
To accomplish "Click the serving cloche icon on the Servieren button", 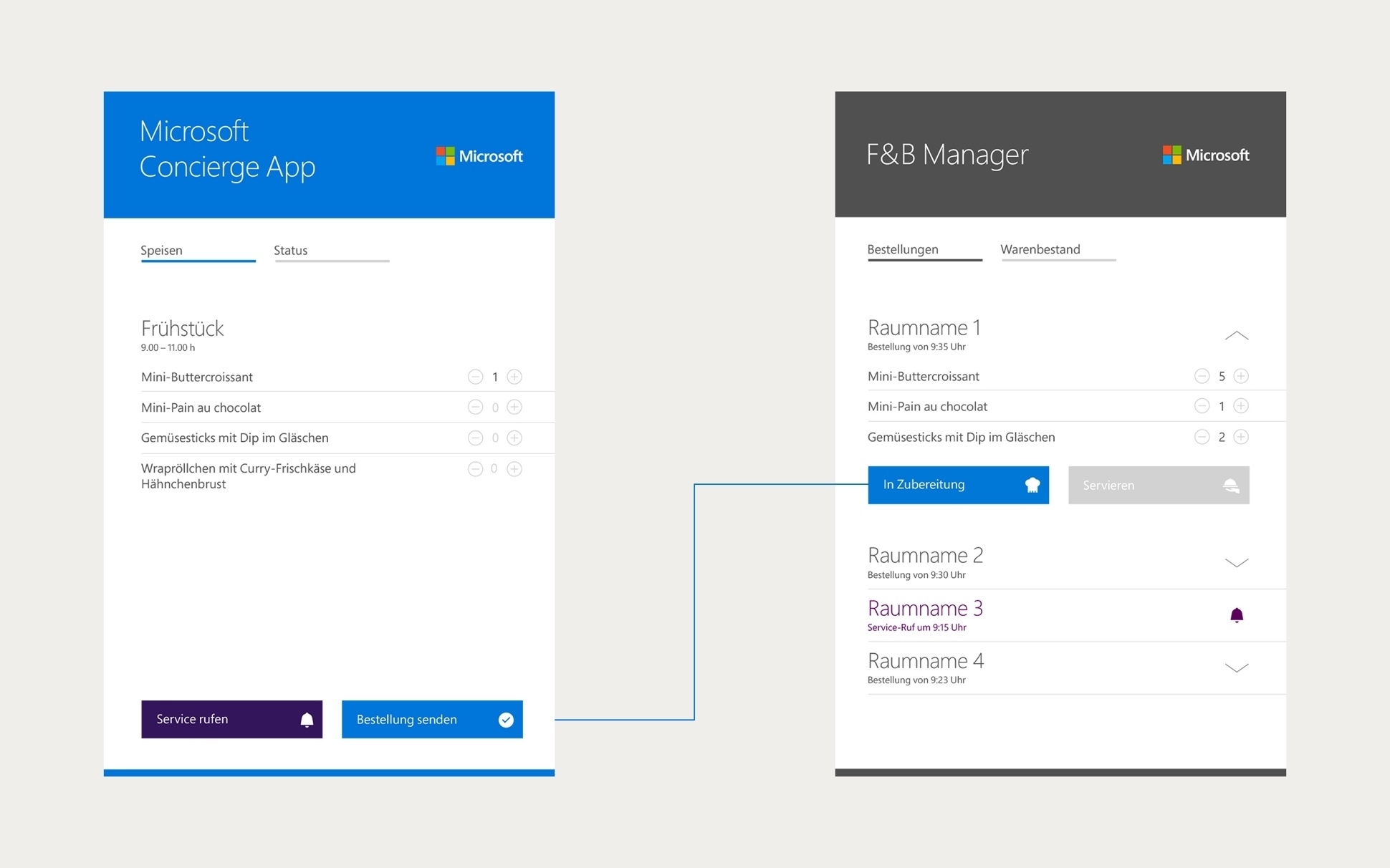I will click(x=1232, y=485).
